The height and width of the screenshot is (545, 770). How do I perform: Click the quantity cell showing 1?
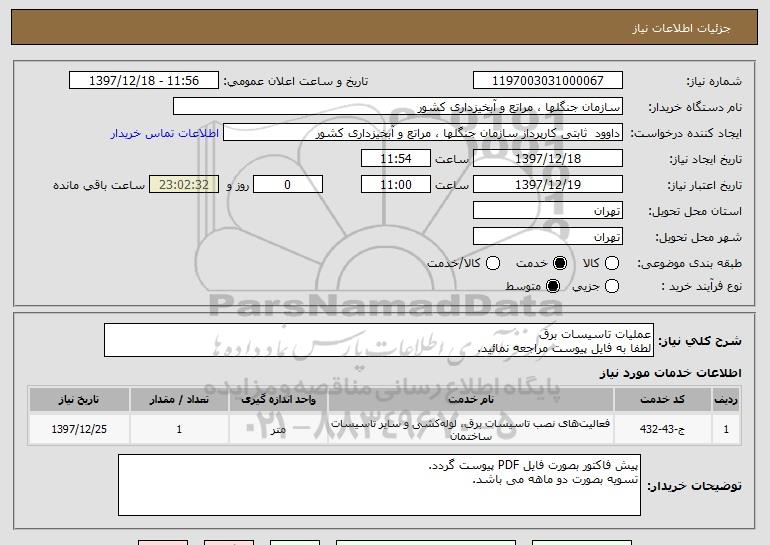179,429
